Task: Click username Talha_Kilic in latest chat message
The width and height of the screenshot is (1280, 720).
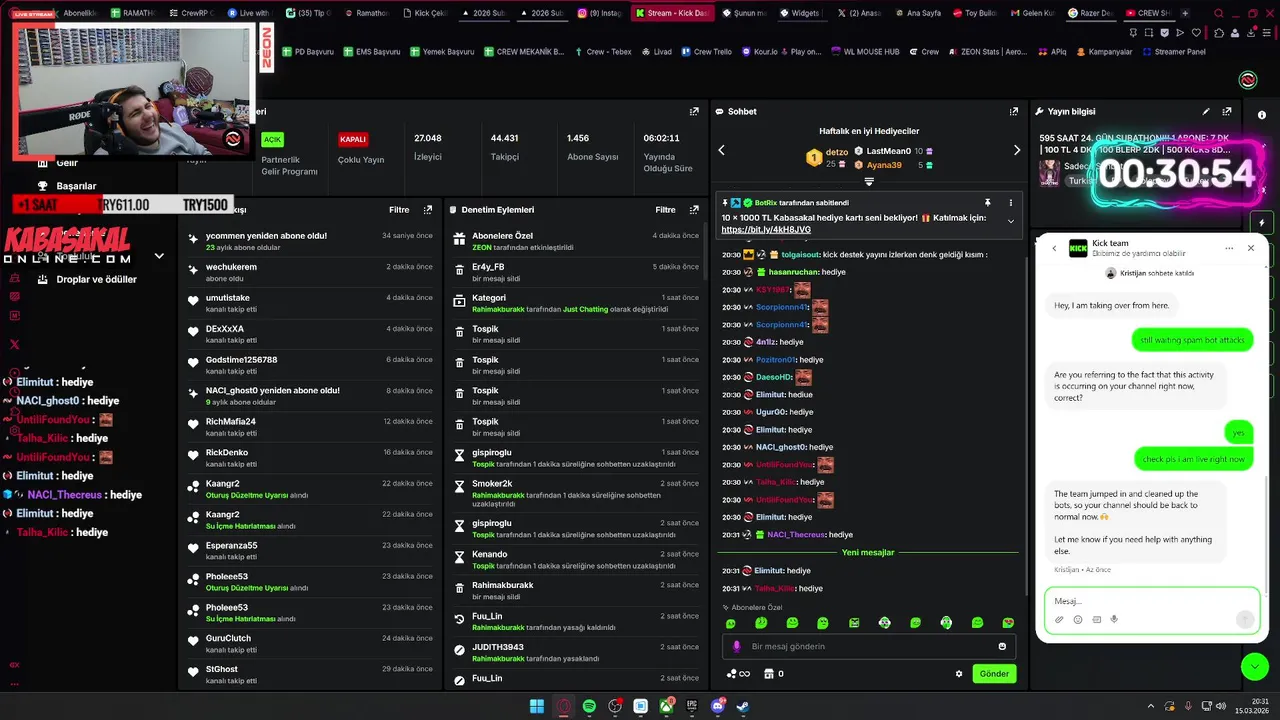Action: point(775,589)
